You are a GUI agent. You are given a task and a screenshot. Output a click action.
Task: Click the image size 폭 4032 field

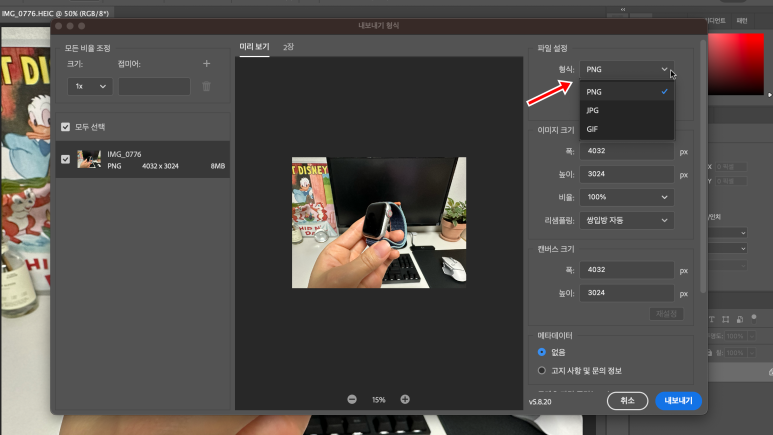coord(627,151)
